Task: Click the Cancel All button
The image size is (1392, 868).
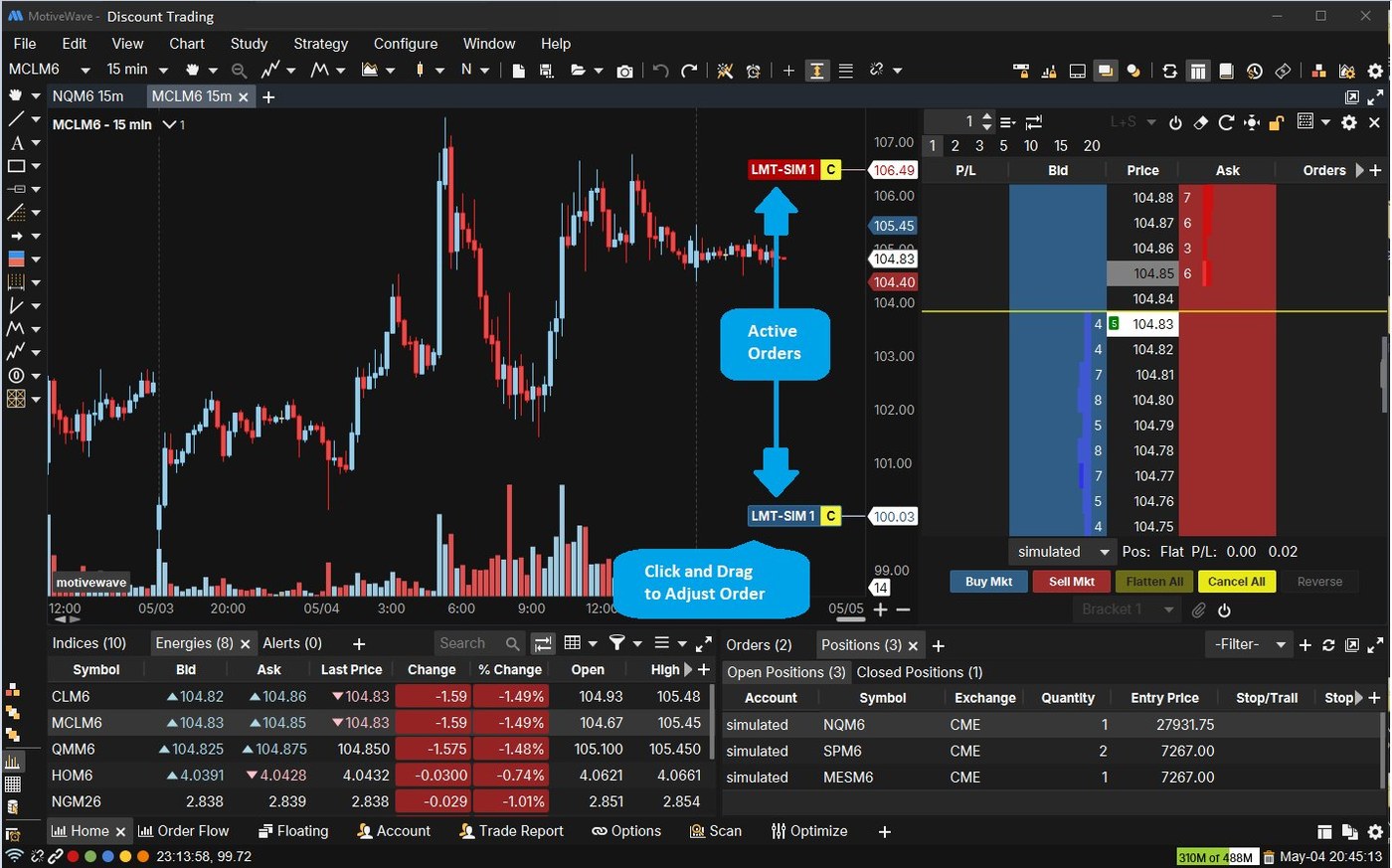Action: [x=1236, y=582]
